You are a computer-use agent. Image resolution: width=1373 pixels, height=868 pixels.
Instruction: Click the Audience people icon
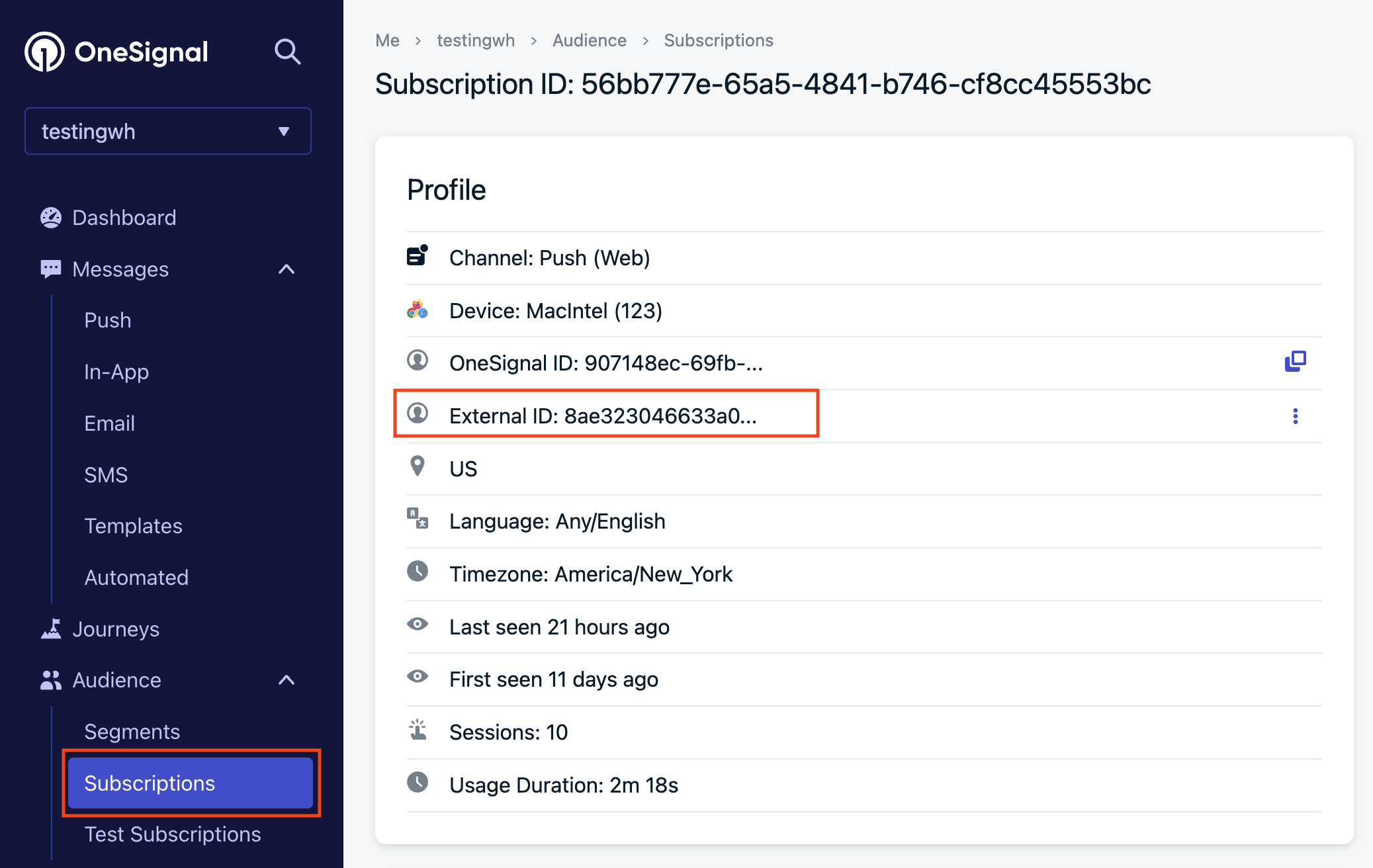(x=51, y=680)
